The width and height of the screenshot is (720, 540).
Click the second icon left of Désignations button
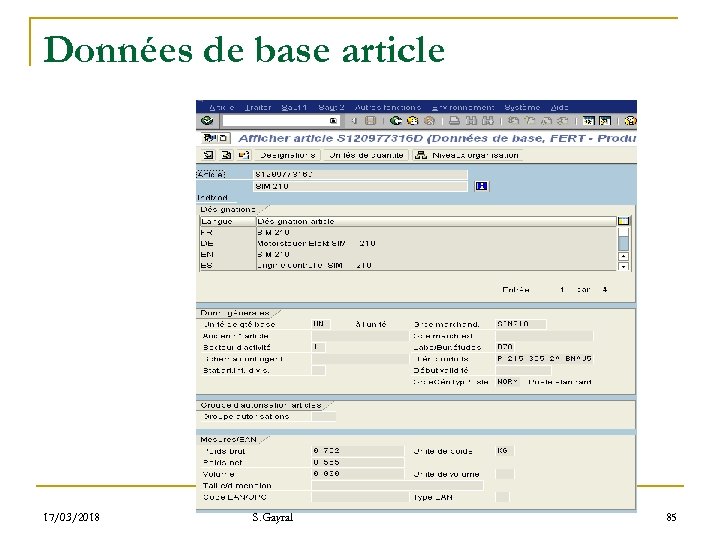click(226, 155)
